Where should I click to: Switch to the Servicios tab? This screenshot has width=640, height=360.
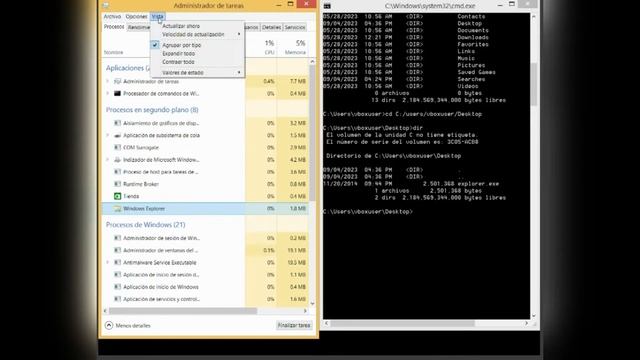[295, 27]
